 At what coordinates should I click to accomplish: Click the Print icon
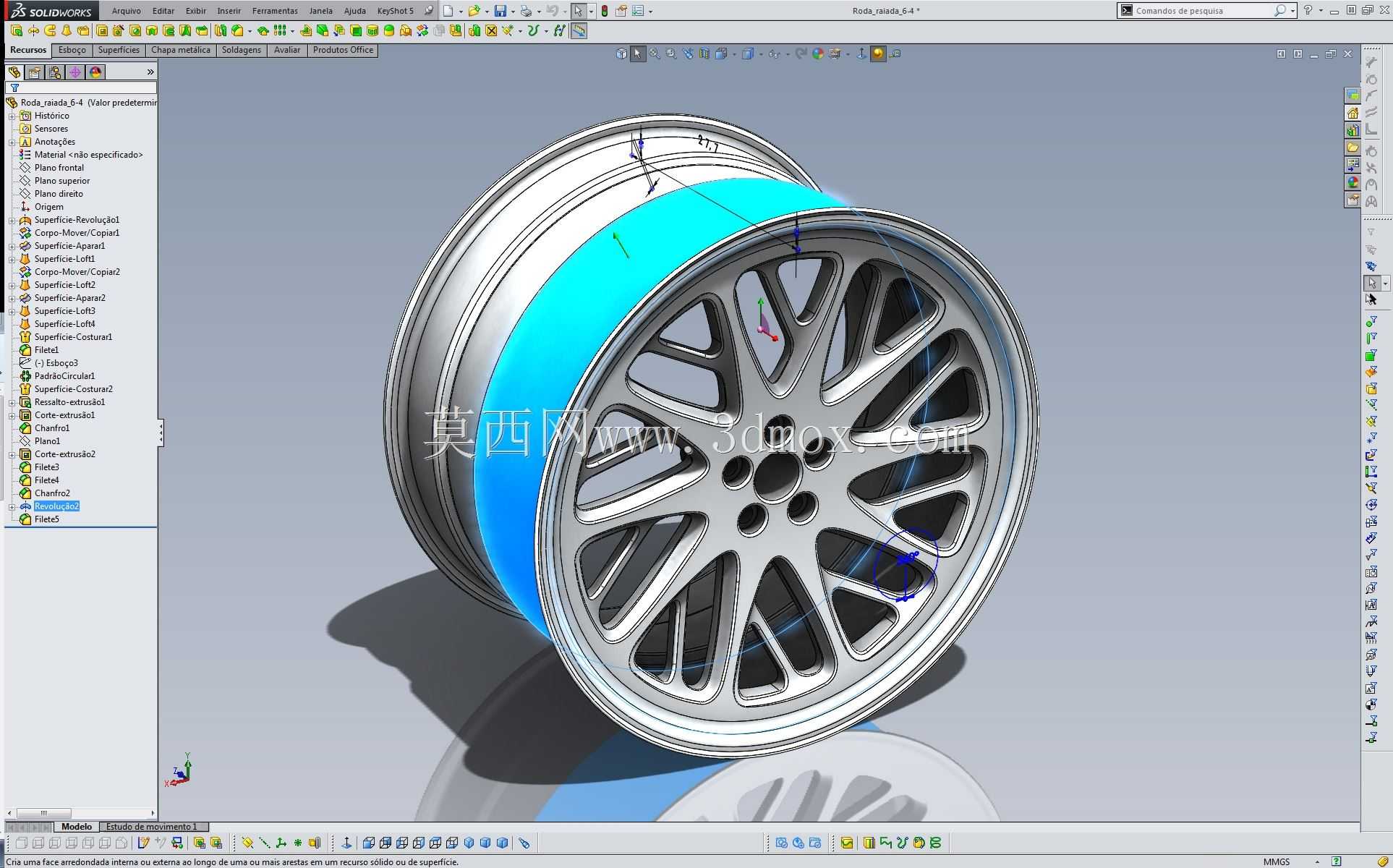(x=526, y=11)
